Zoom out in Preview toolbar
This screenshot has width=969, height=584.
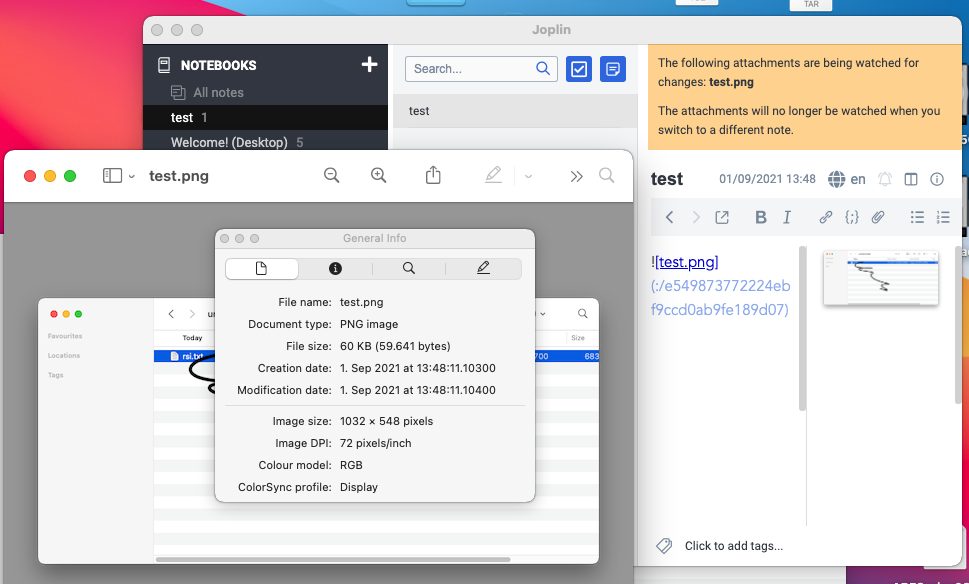(332, 176)
